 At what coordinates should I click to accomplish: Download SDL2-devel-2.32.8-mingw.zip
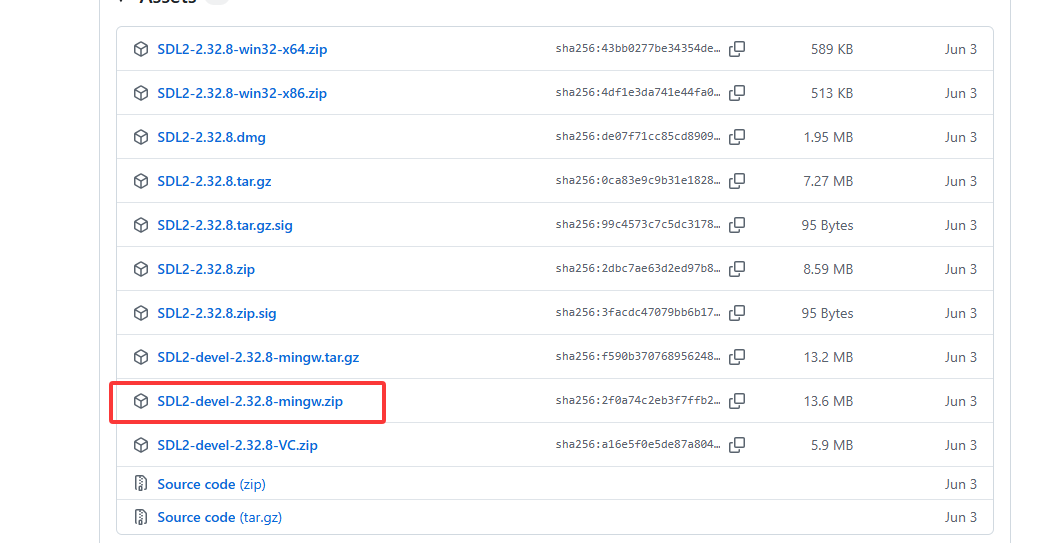(x=250, y=401)
